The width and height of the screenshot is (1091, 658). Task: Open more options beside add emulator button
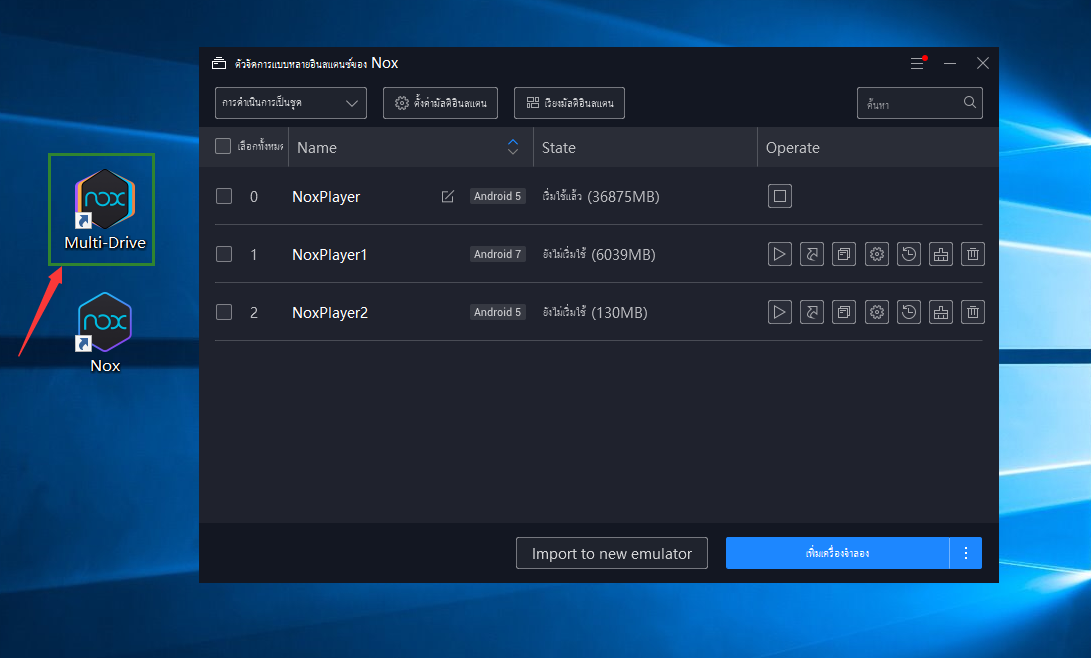click(x=965, y=553)
